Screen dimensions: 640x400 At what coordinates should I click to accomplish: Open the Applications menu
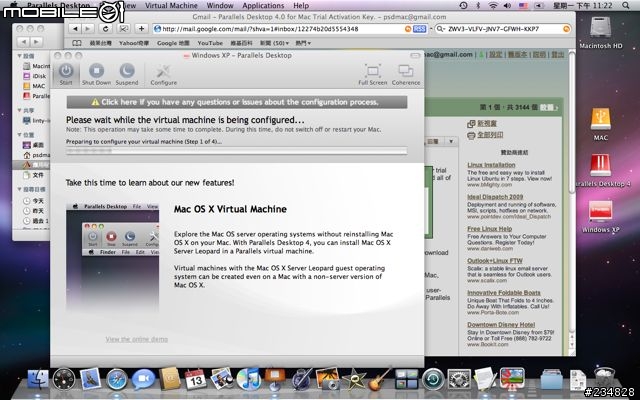tap(263, 6)
